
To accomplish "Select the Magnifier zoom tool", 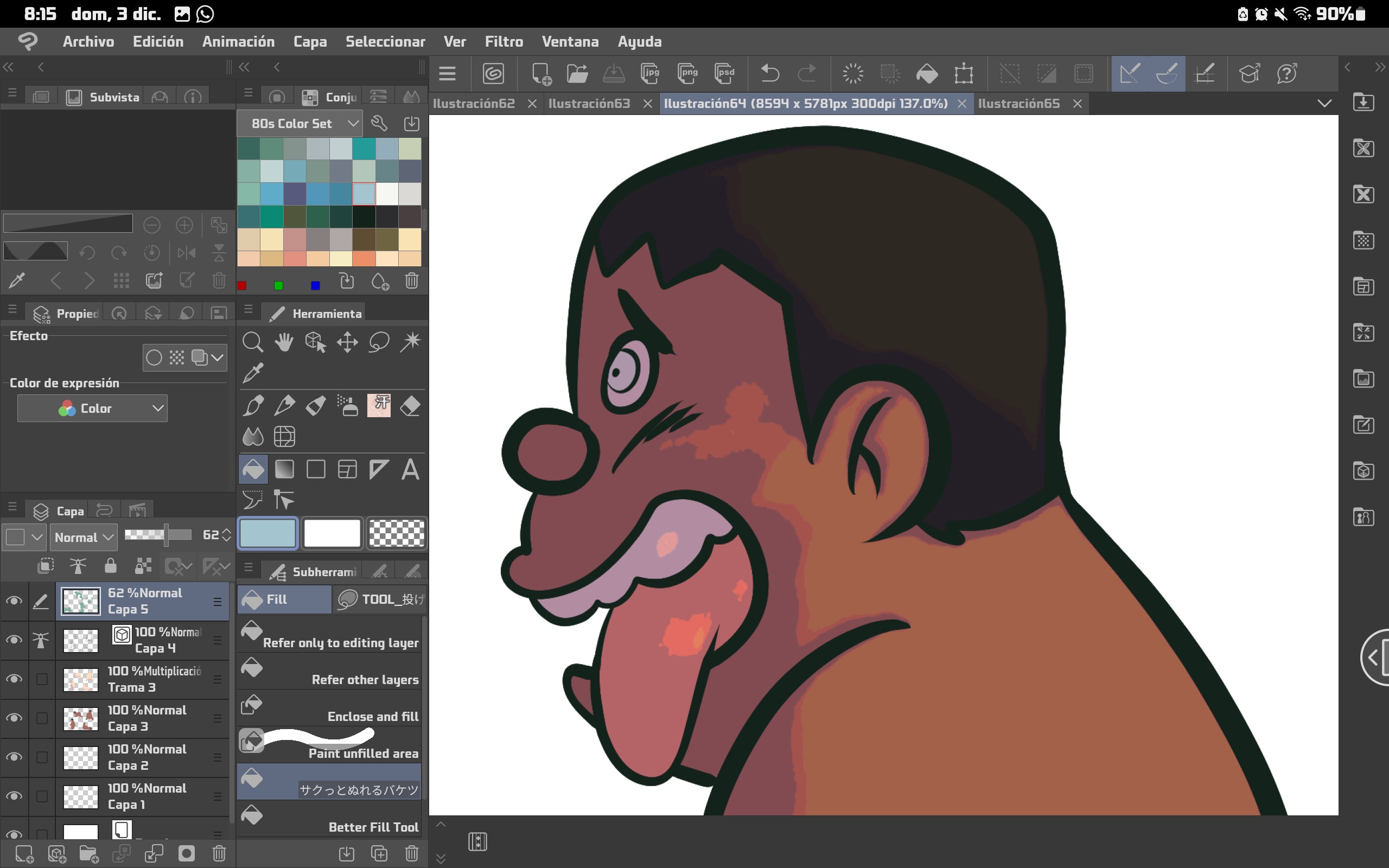I will click(x=252, y=342).
